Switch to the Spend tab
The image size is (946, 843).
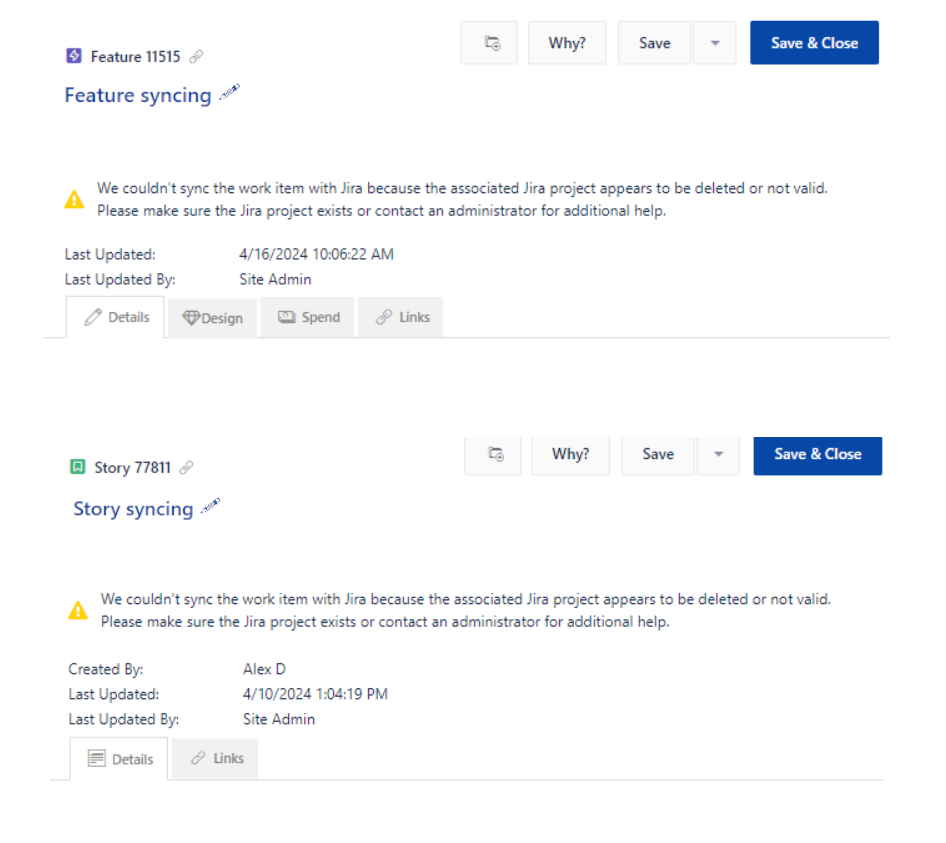pyautogui.click(x=308, y=317)
